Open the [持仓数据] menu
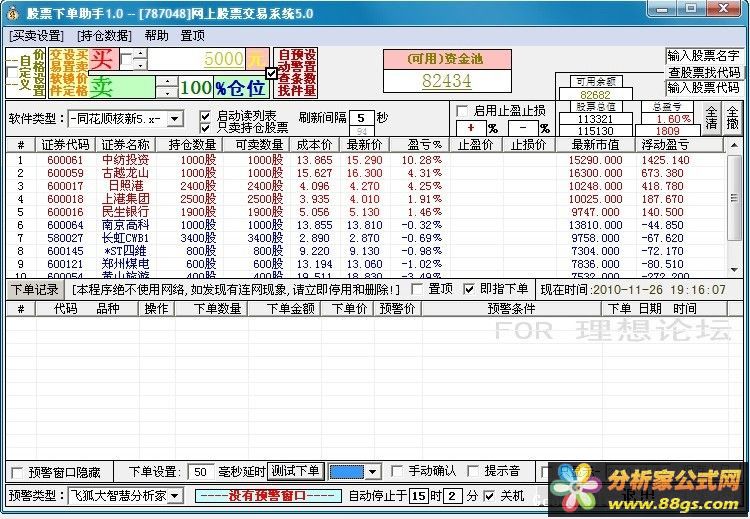Screen dimensions: 750x519 (104, 35)
